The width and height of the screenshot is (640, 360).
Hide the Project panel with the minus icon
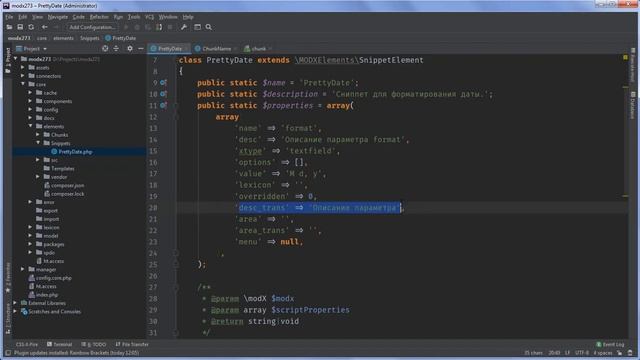140,49
